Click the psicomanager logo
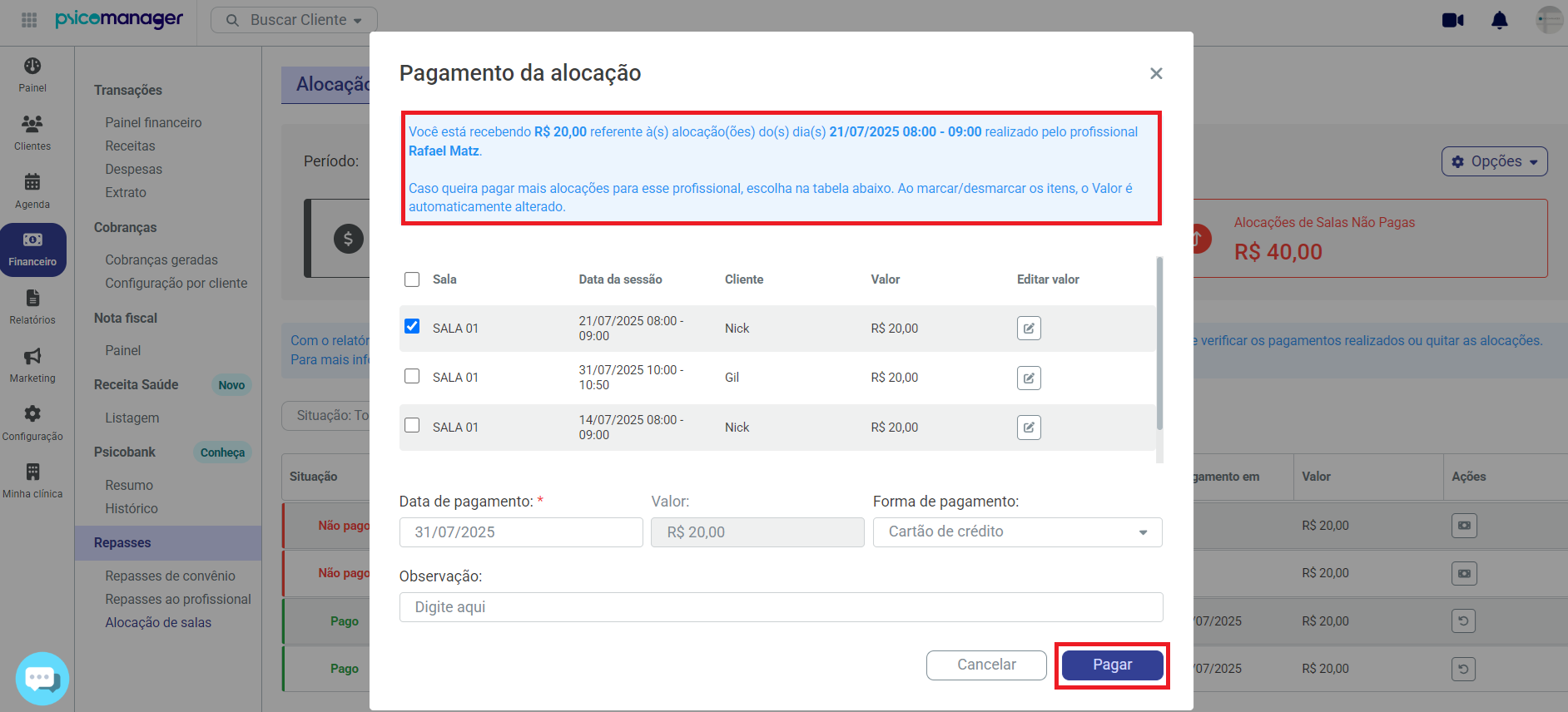This screenshot has height=712, width=1568. click(x=119, y=19)
